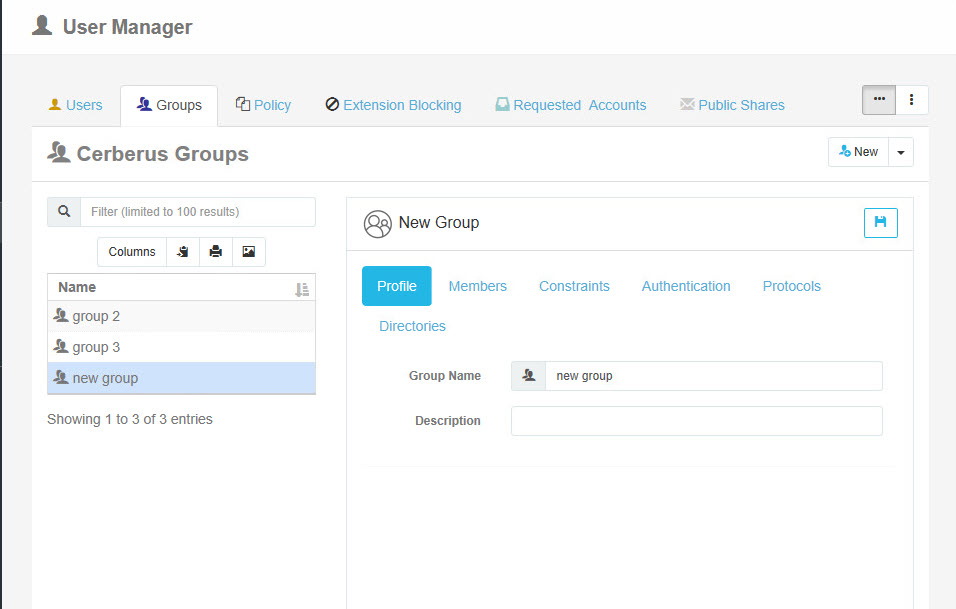Click the search magnifier icon

point(64,212)
